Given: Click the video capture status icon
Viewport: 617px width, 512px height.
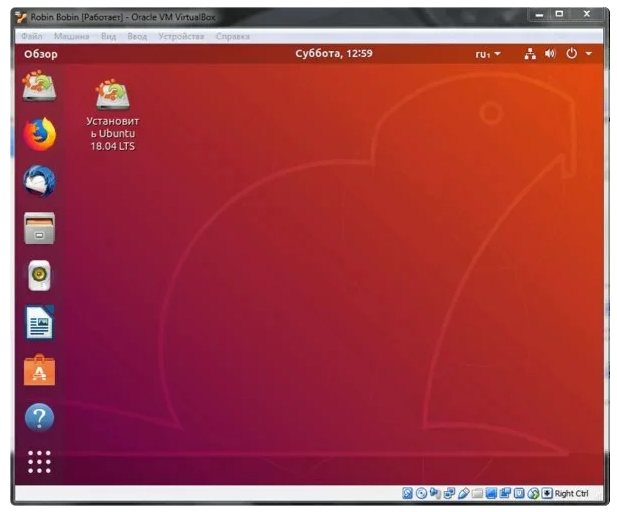Looking at the screenshot, I should coord(505,493).
